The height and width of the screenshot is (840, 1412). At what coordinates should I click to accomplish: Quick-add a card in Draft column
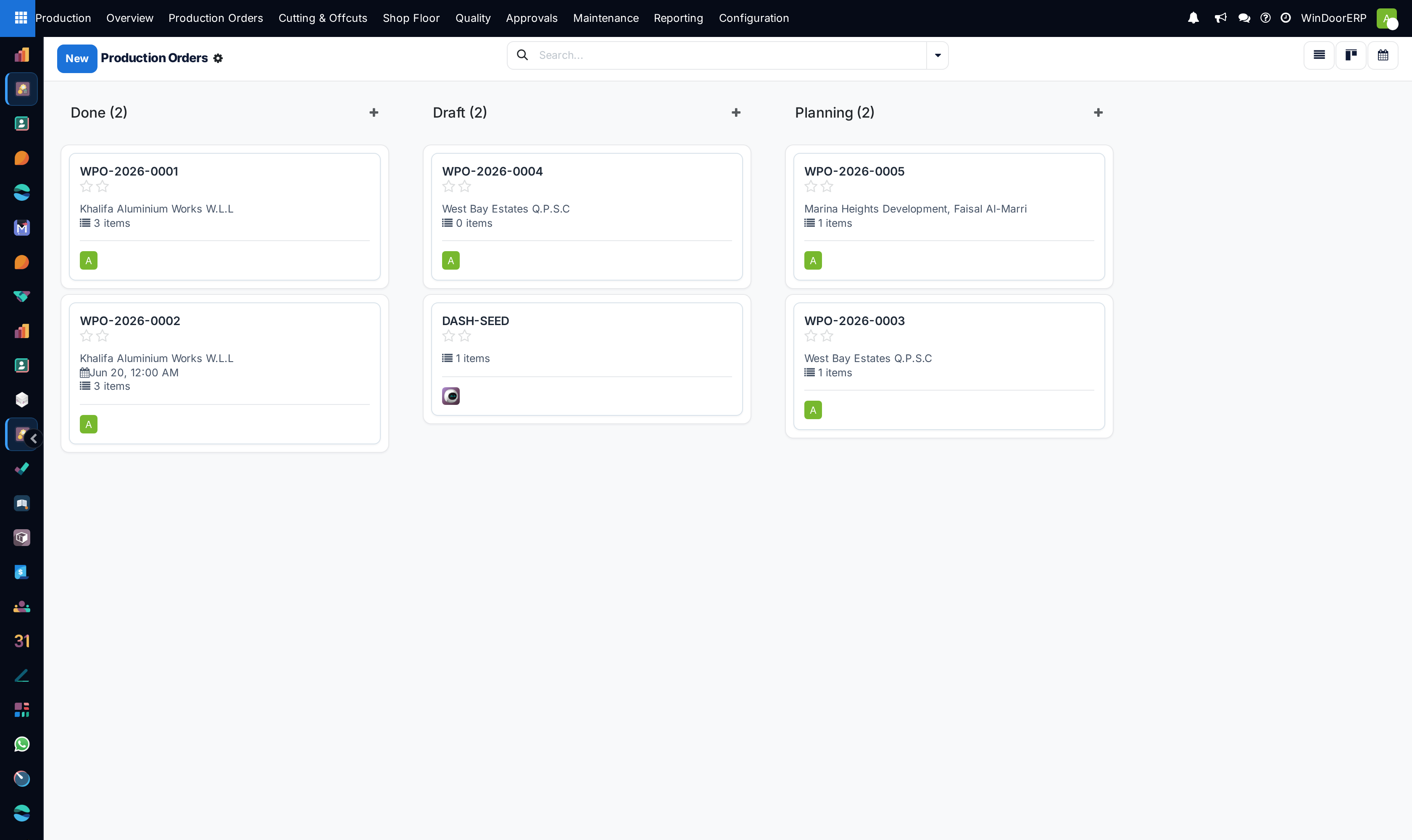[736, 113]
